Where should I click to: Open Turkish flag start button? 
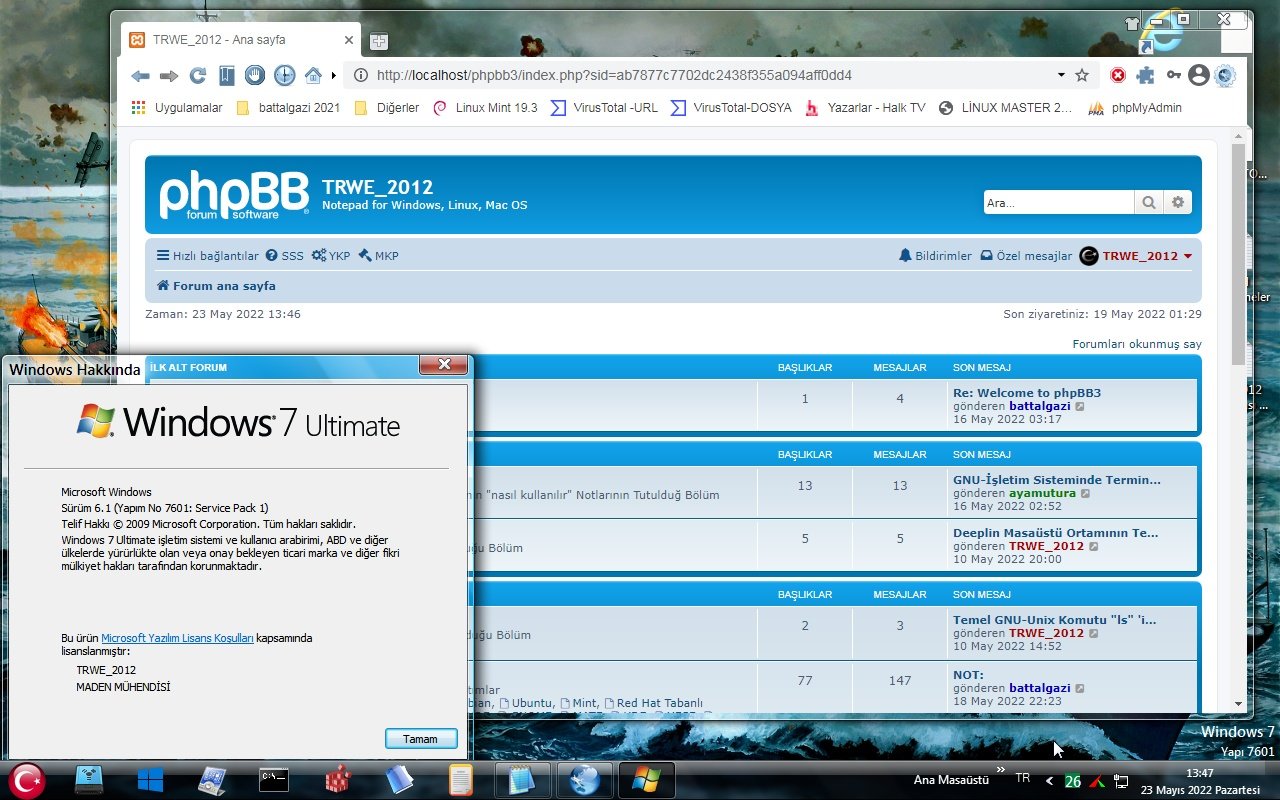click(27, 780)
